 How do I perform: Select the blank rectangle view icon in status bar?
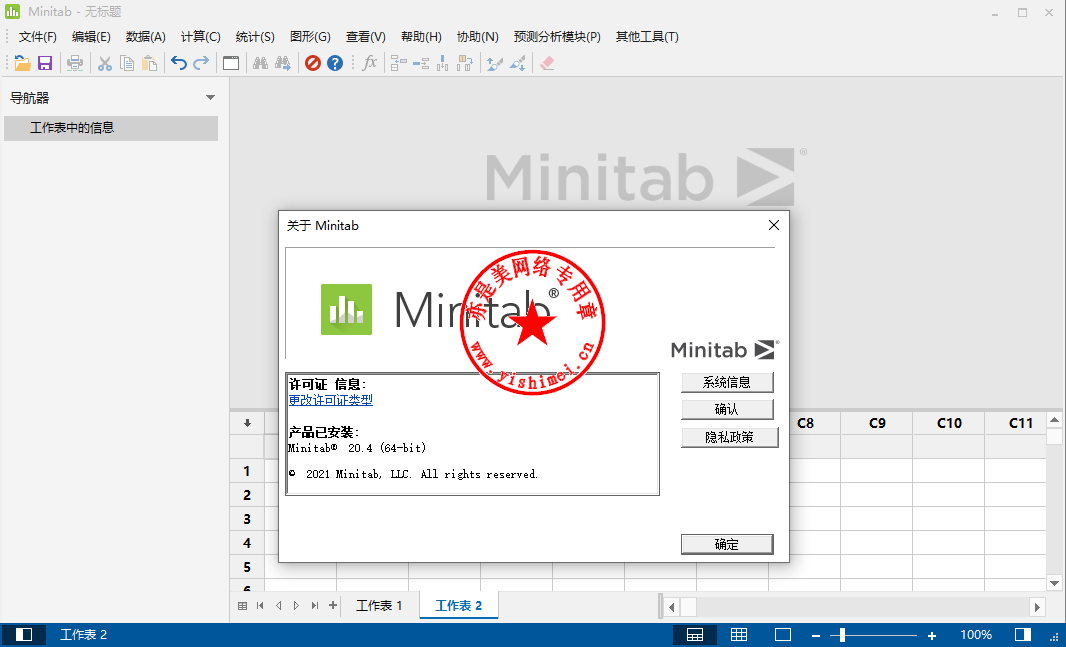(x=783, y=634)
